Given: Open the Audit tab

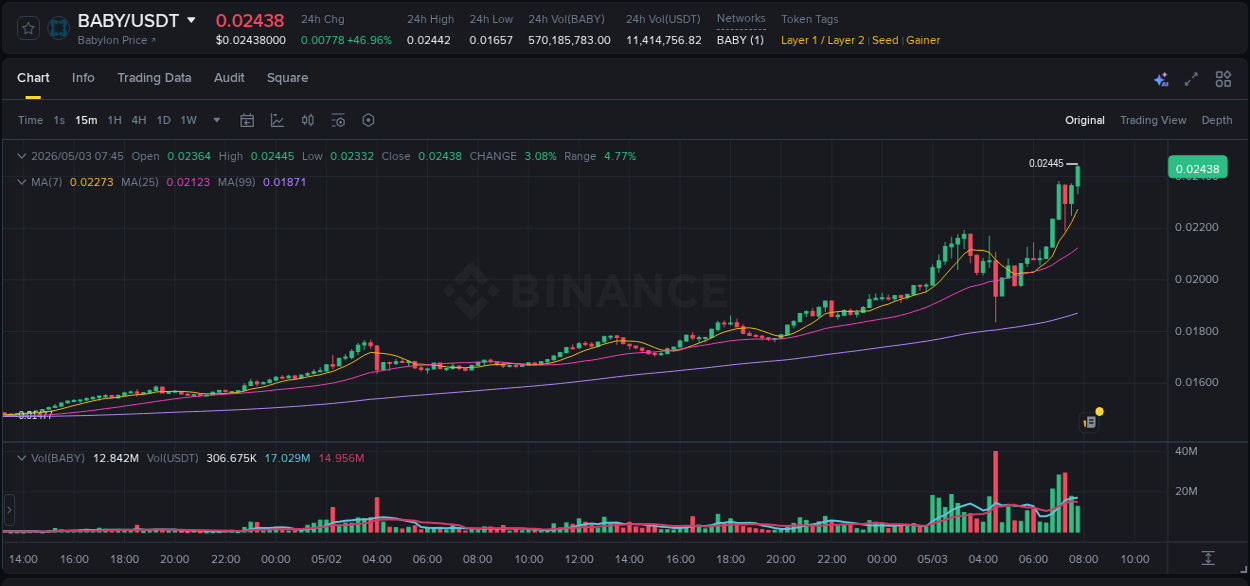Looking at the screenshot, I should coord(229,78).
